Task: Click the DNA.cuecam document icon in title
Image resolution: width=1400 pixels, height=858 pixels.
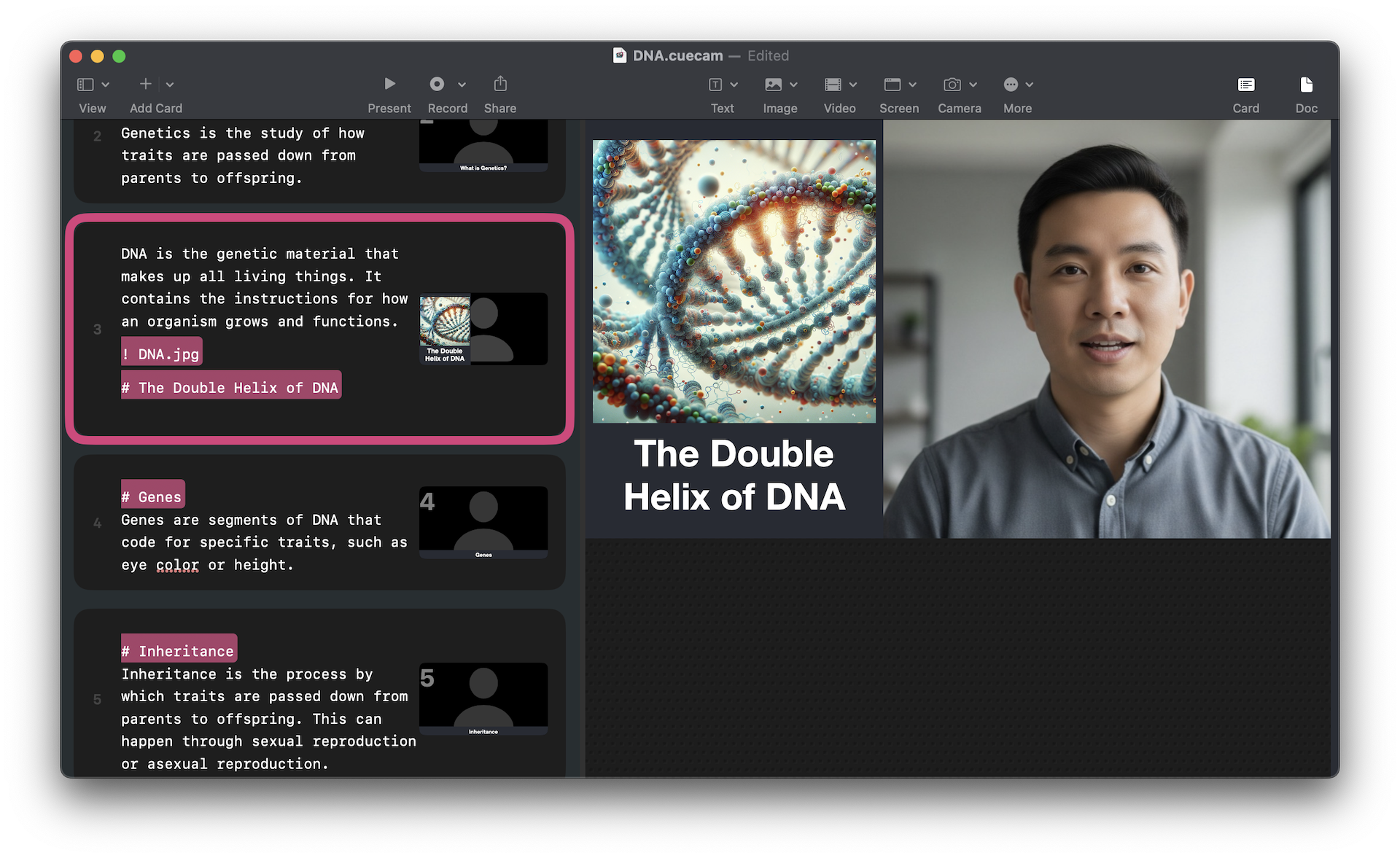Action: tap(620, 55)
